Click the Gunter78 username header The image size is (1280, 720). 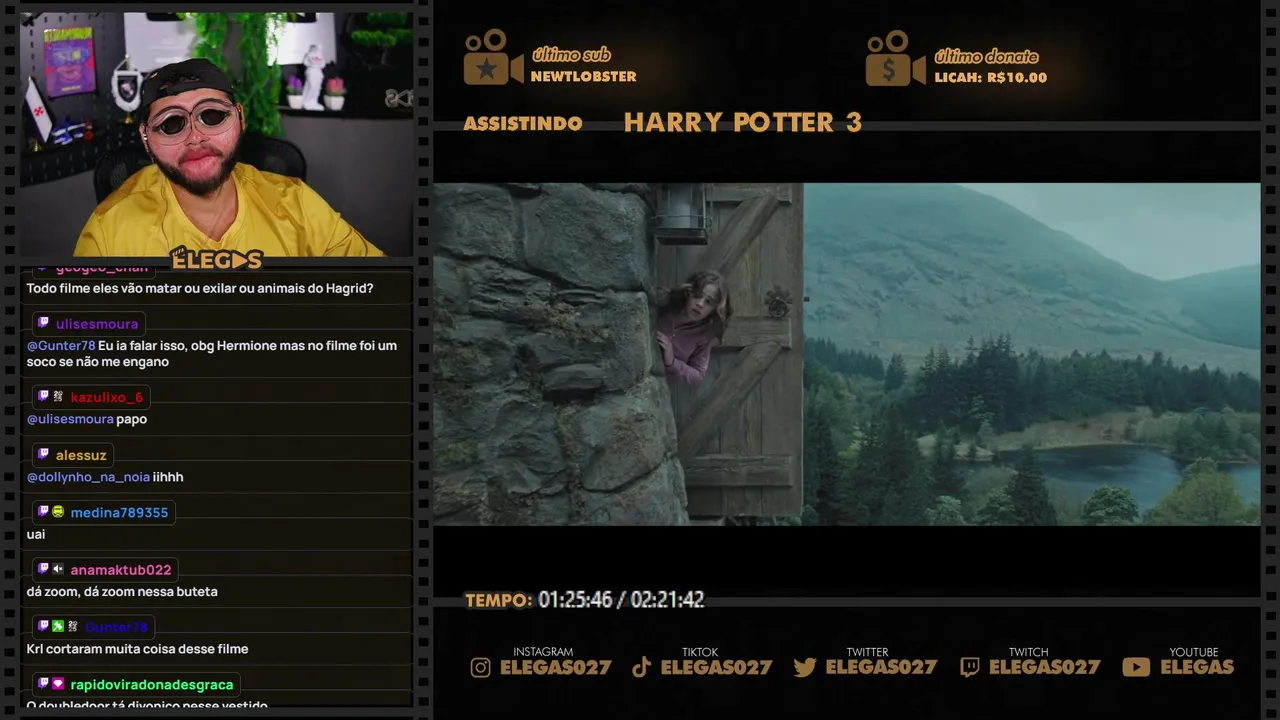coord(116,627)
